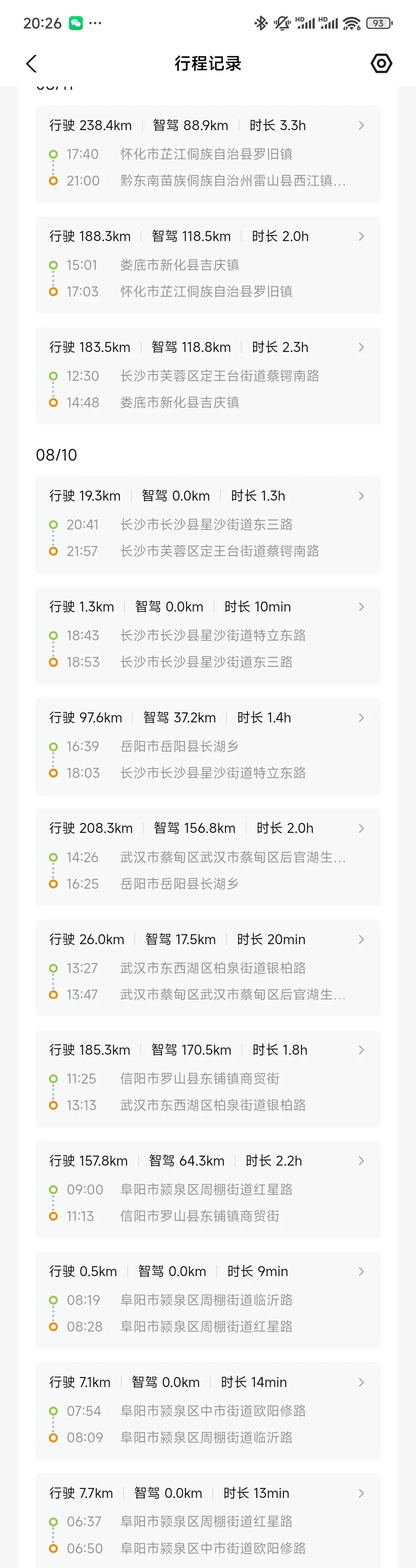Open the 7.7km trip at 06:37

tap(208, 1521)
